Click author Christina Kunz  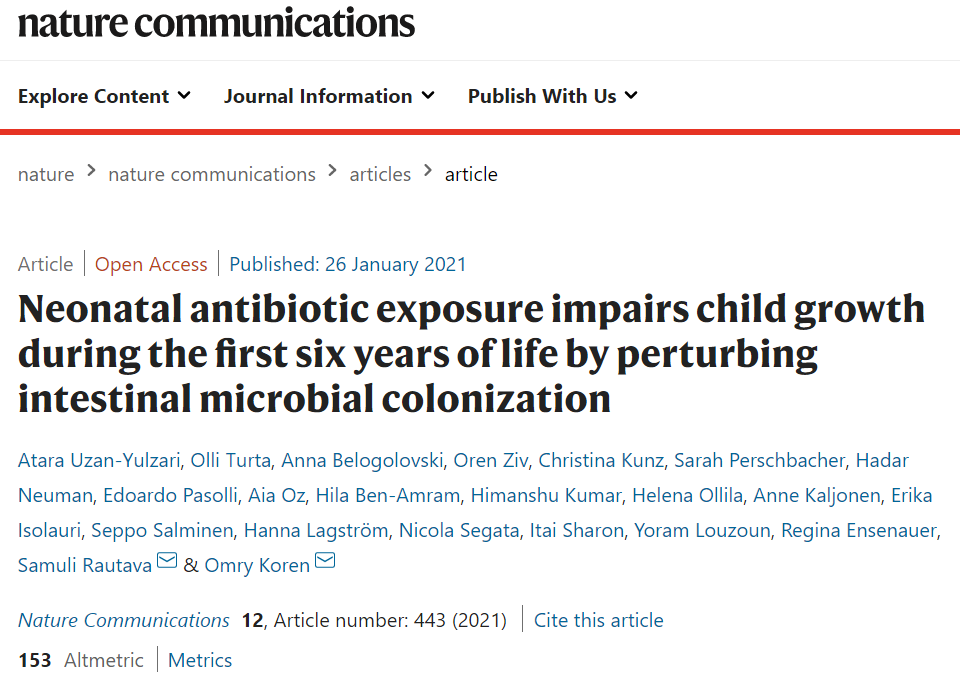(601, 460)
